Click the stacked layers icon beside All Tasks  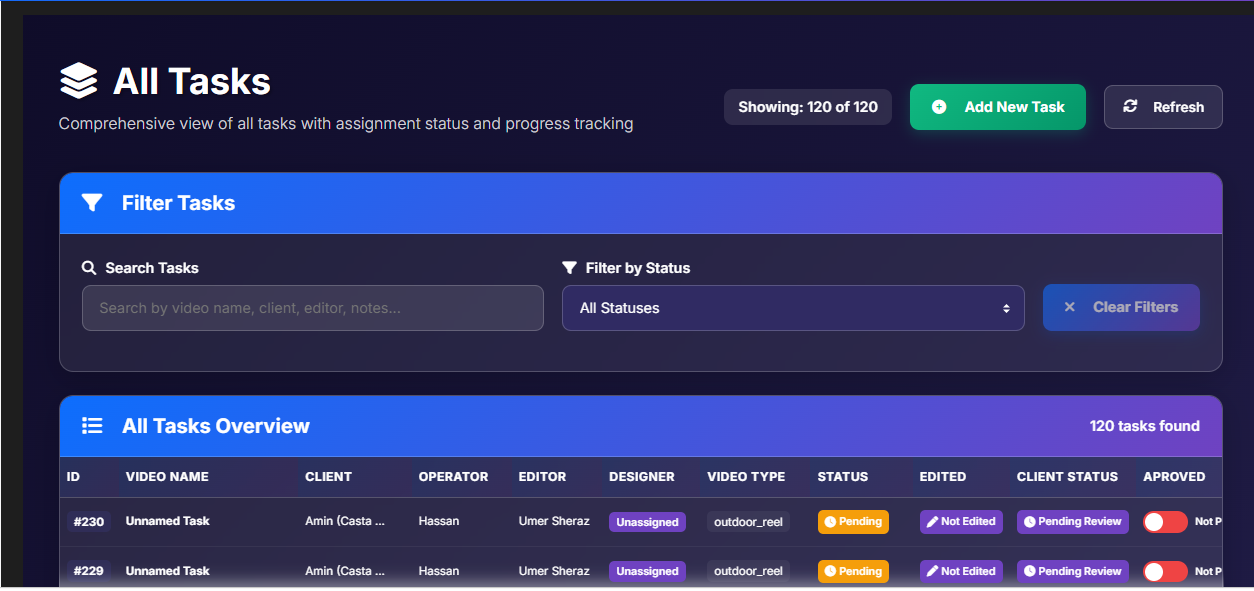click(79, 81)
